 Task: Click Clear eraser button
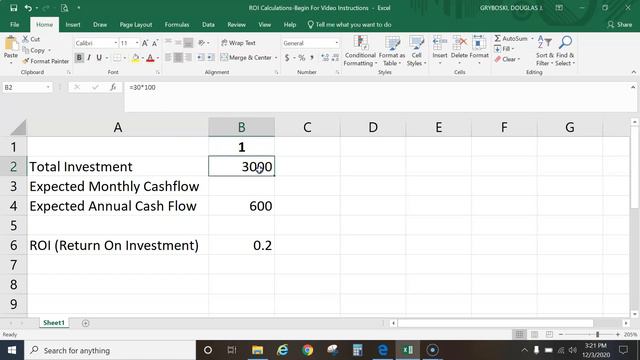(x=507, y=60)
